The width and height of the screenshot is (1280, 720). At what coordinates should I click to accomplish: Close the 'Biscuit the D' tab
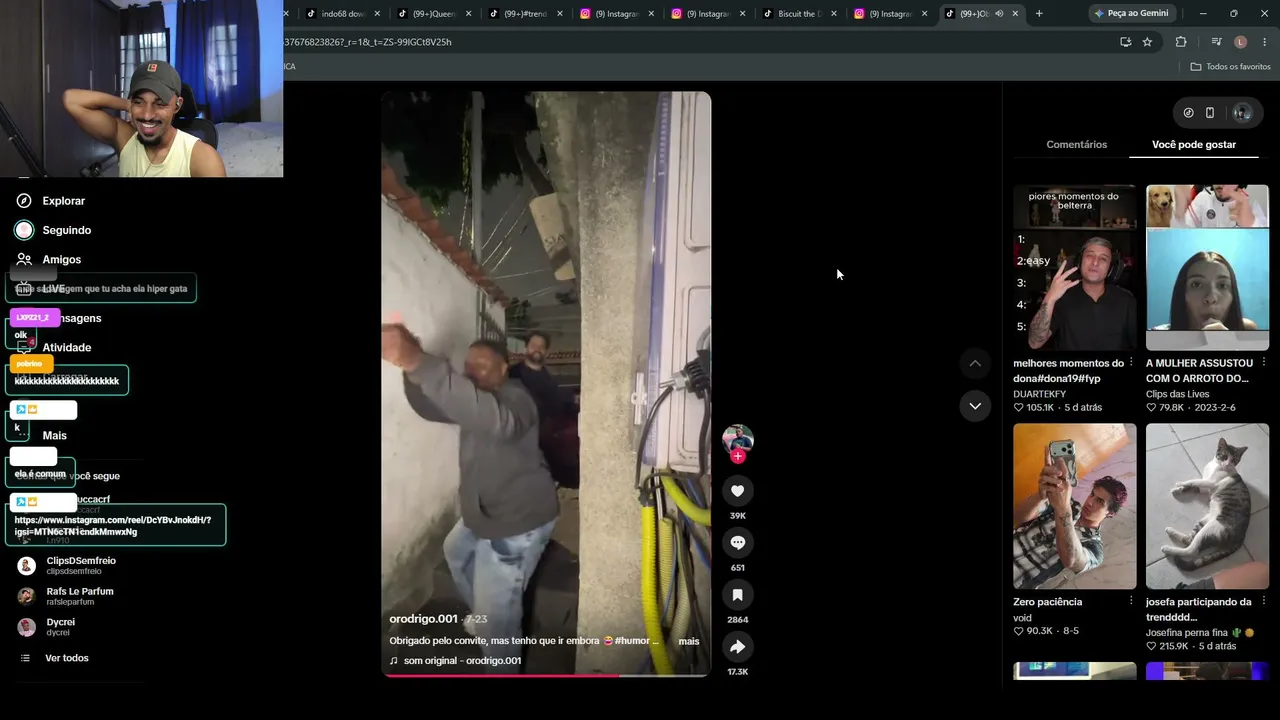click(x=834, y=14)
